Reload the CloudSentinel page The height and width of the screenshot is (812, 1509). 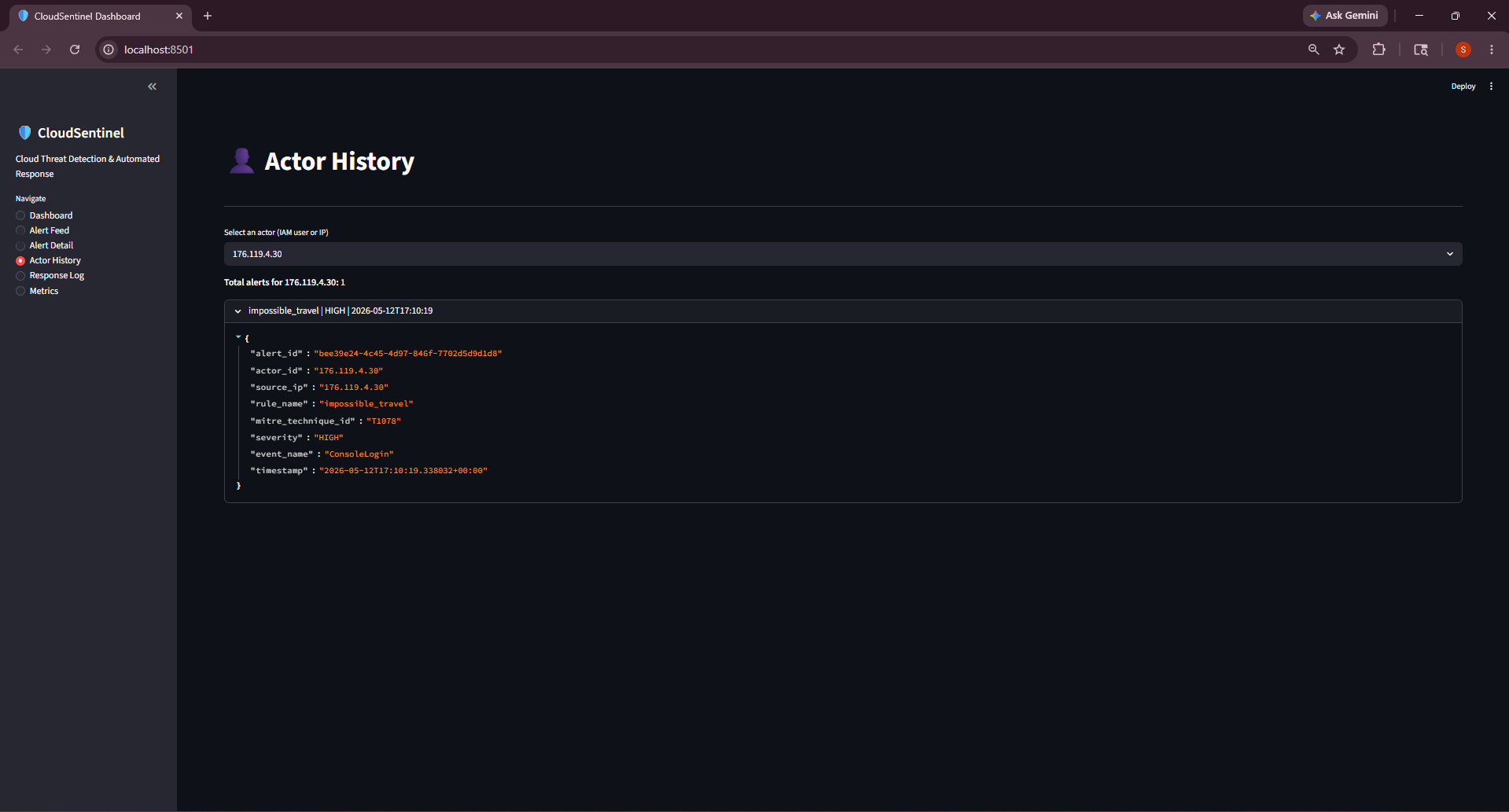pyautogui.click(x=75, y=50)
